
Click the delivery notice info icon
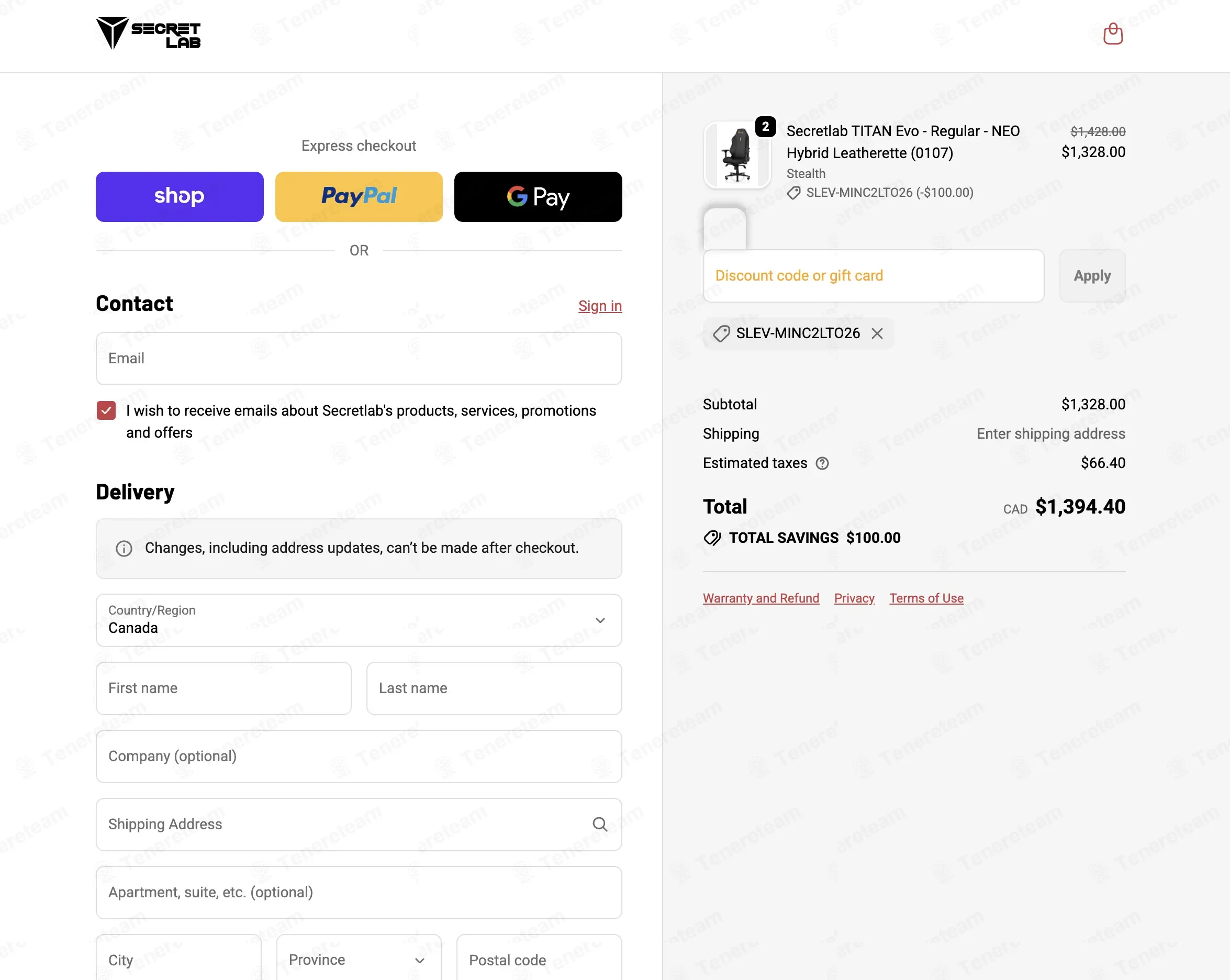124,548
